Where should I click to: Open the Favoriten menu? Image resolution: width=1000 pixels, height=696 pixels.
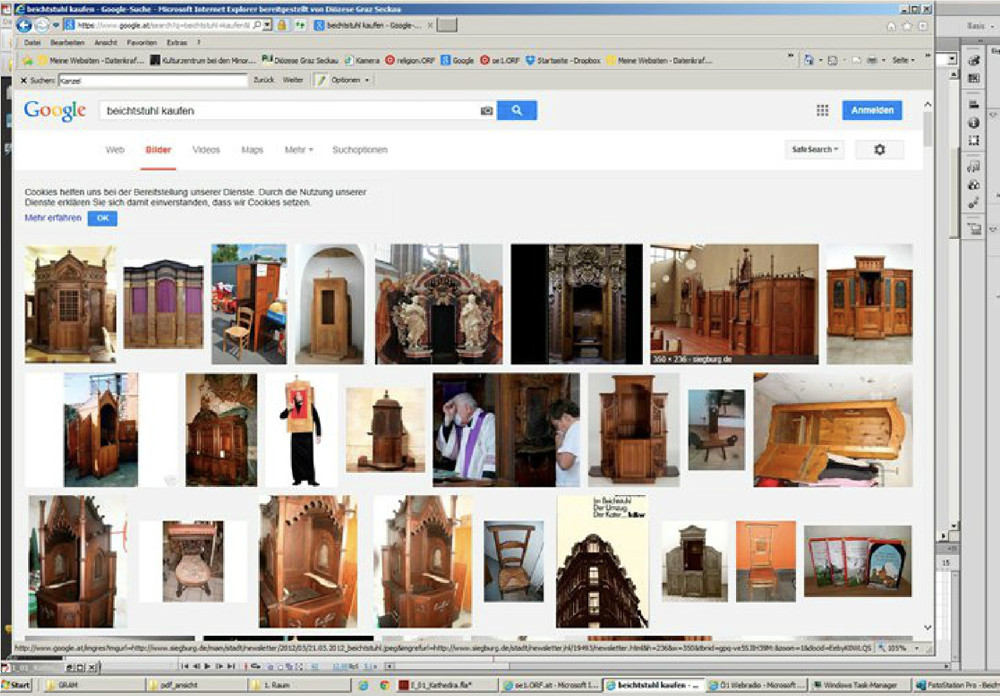(141, 43)
